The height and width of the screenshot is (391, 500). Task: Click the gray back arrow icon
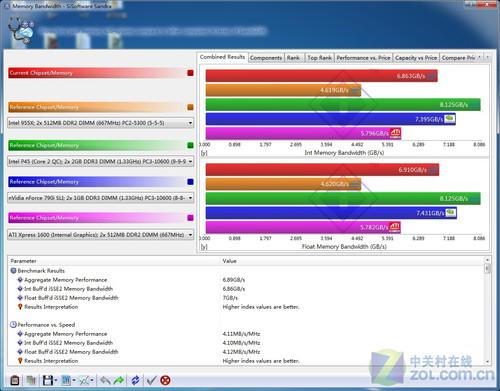[x=105, y=380]
